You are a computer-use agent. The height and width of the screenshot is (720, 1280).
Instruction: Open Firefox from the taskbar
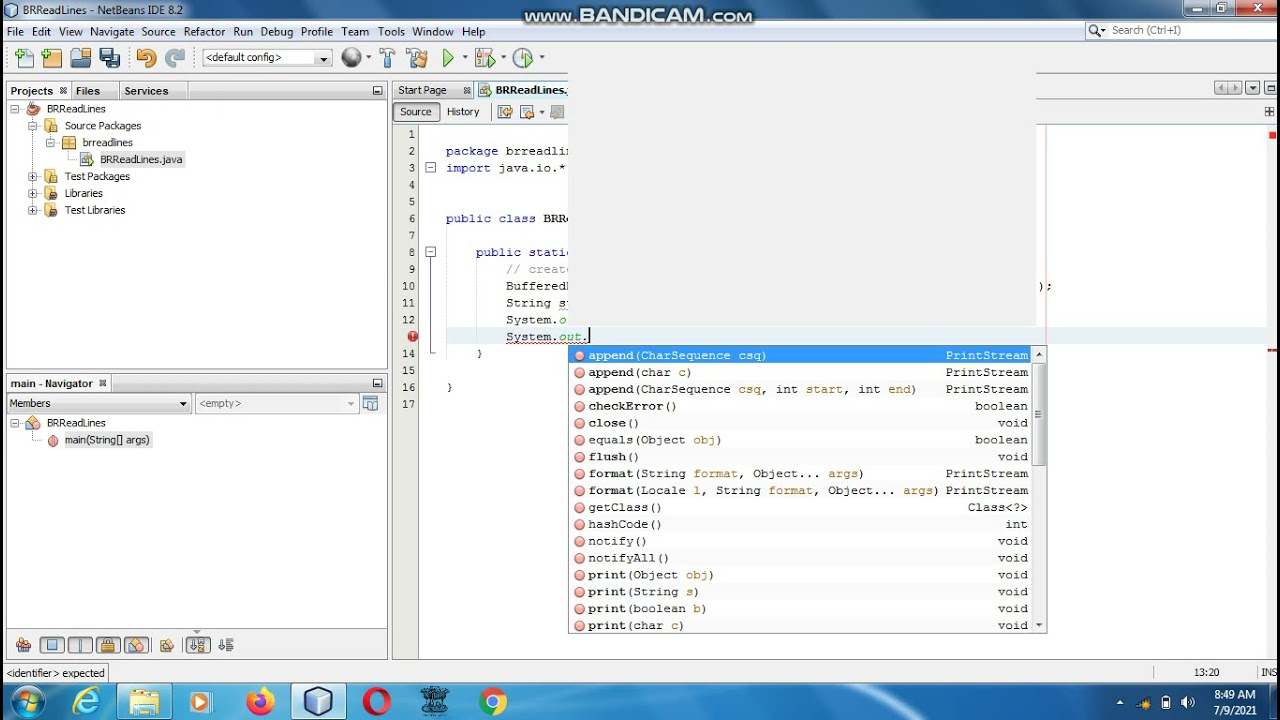pyautogui.click(x=261, y=702)
